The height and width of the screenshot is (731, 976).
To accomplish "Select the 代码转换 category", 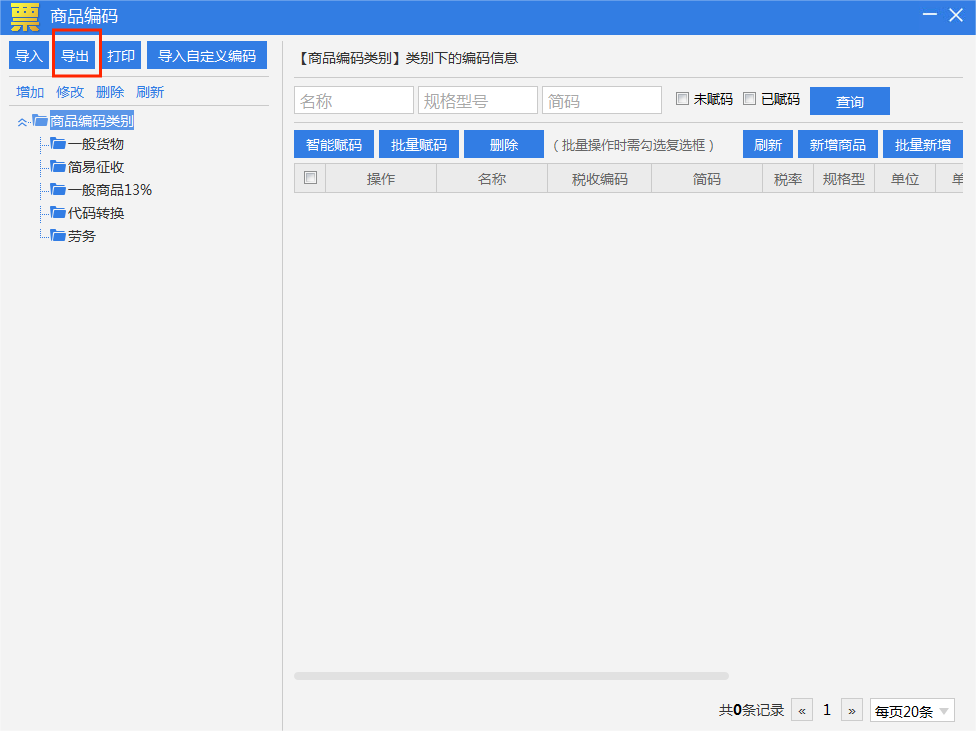I will click(96, 213).
